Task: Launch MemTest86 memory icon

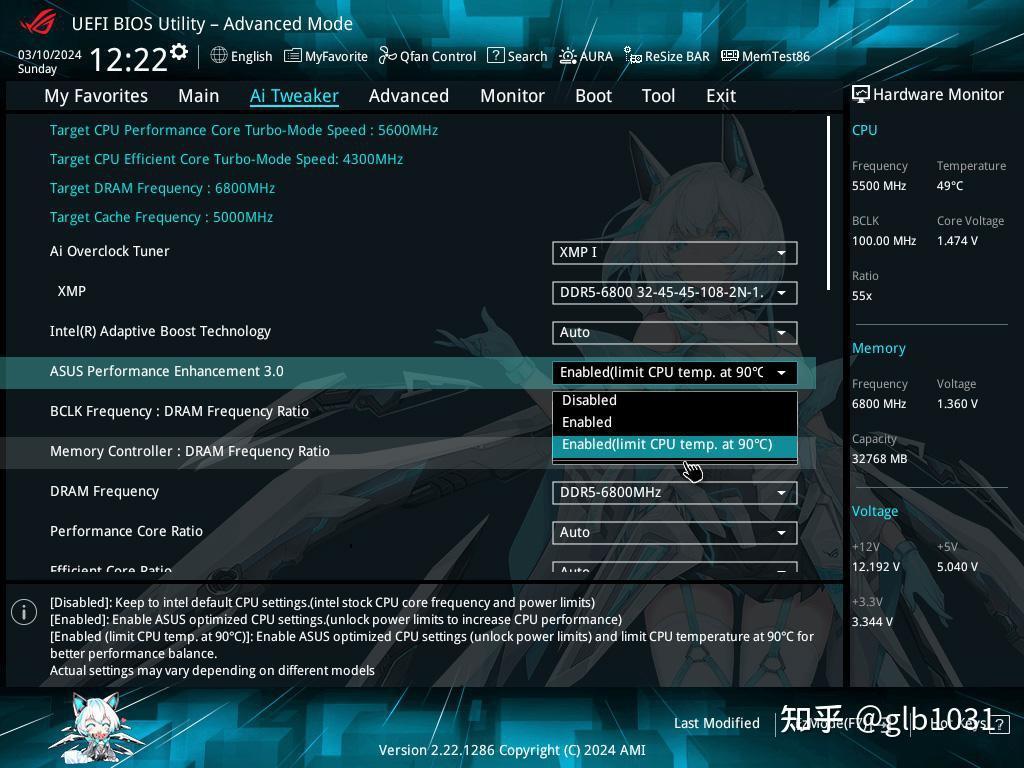Action: pos(729,56)
